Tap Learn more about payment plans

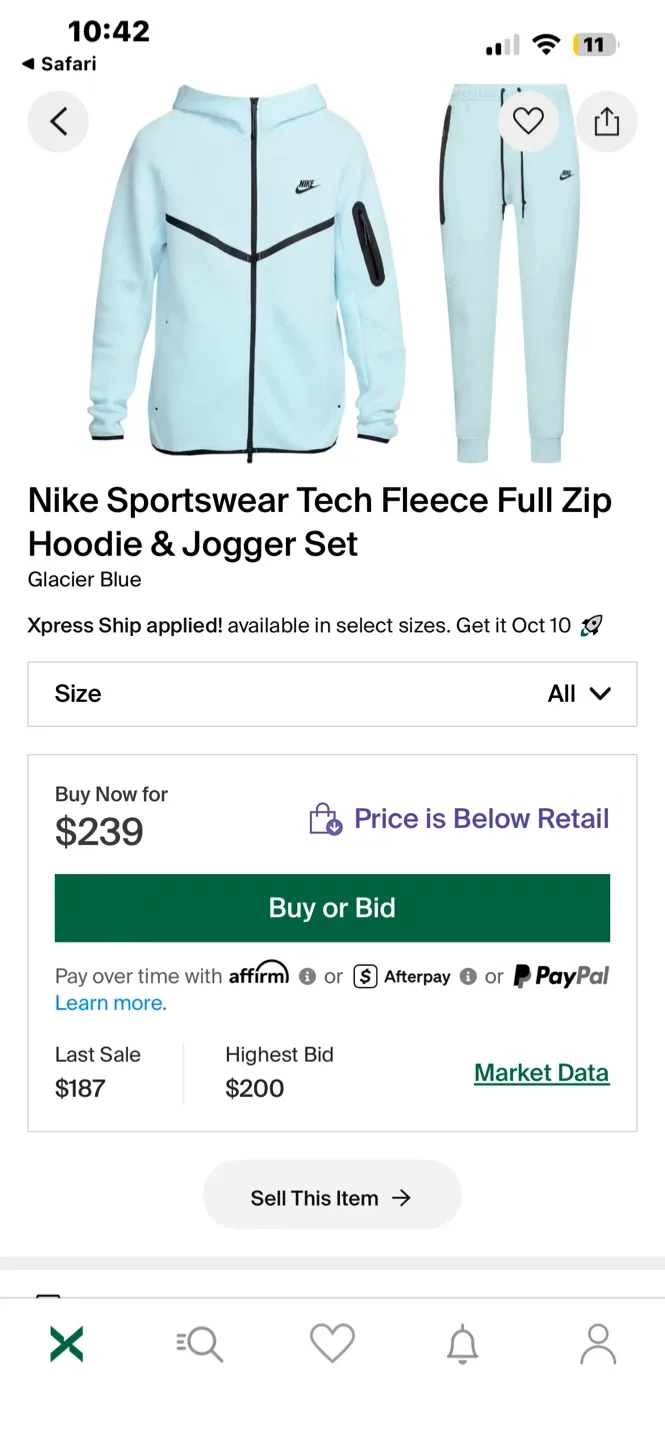(x=109, y=1003)
